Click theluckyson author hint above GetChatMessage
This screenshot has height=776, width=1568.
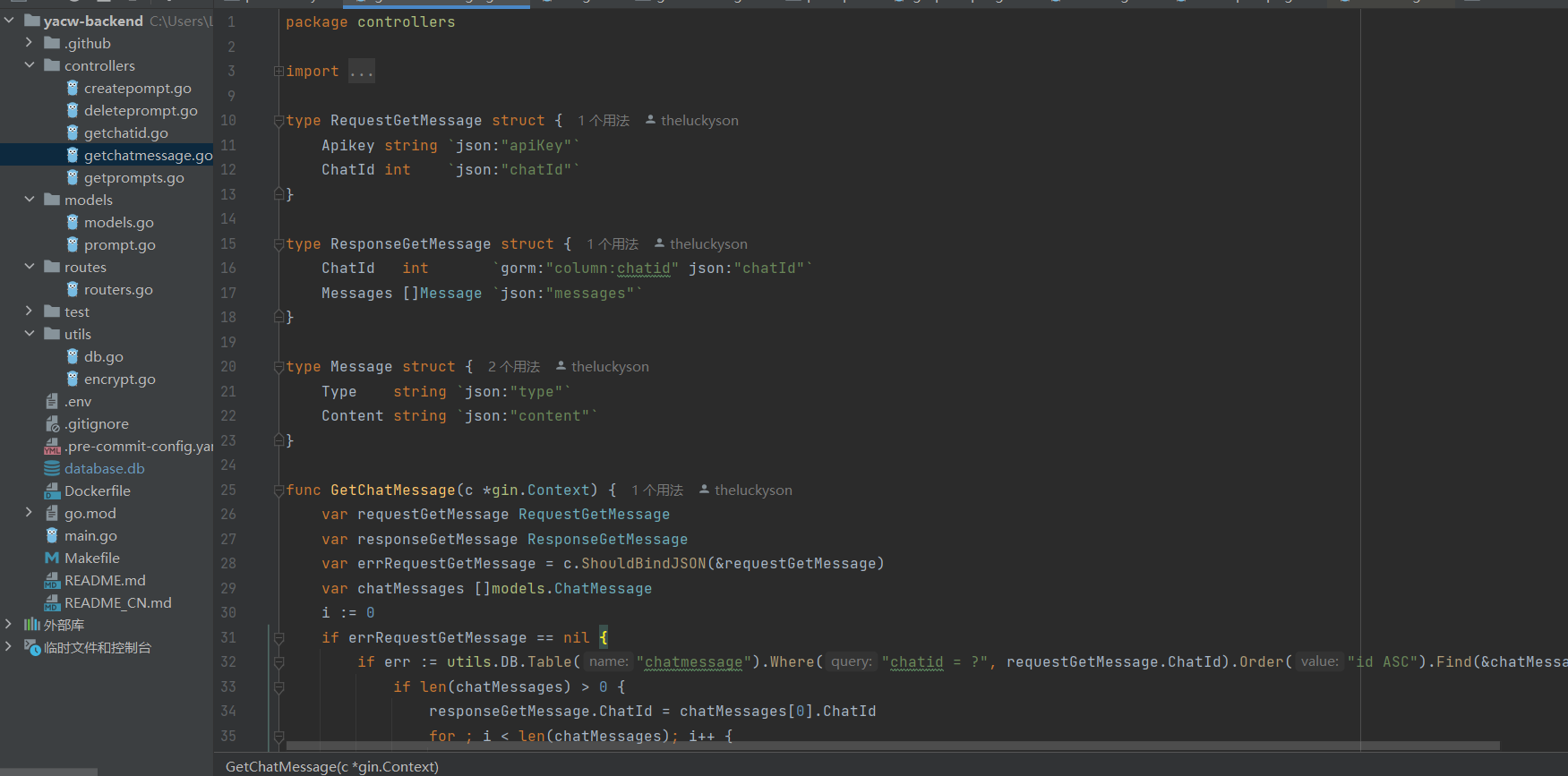(752, 490)
